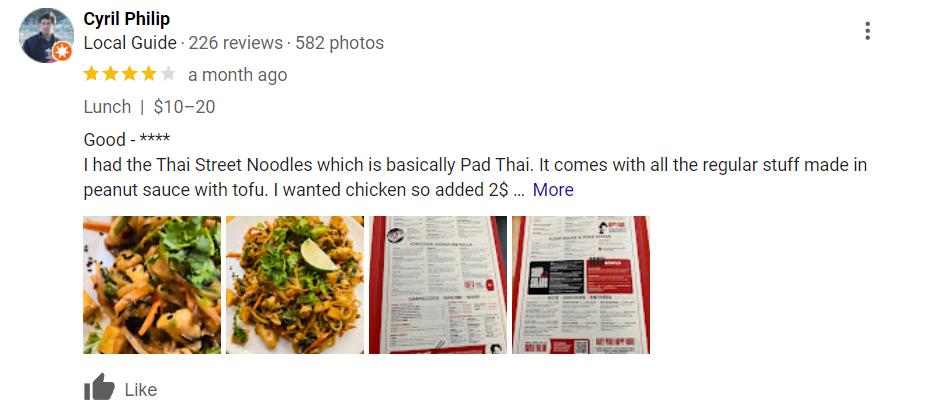
Task: Click Cyril Philip's profile avatar
Action: pyautogui.click(x=46, y=36)
